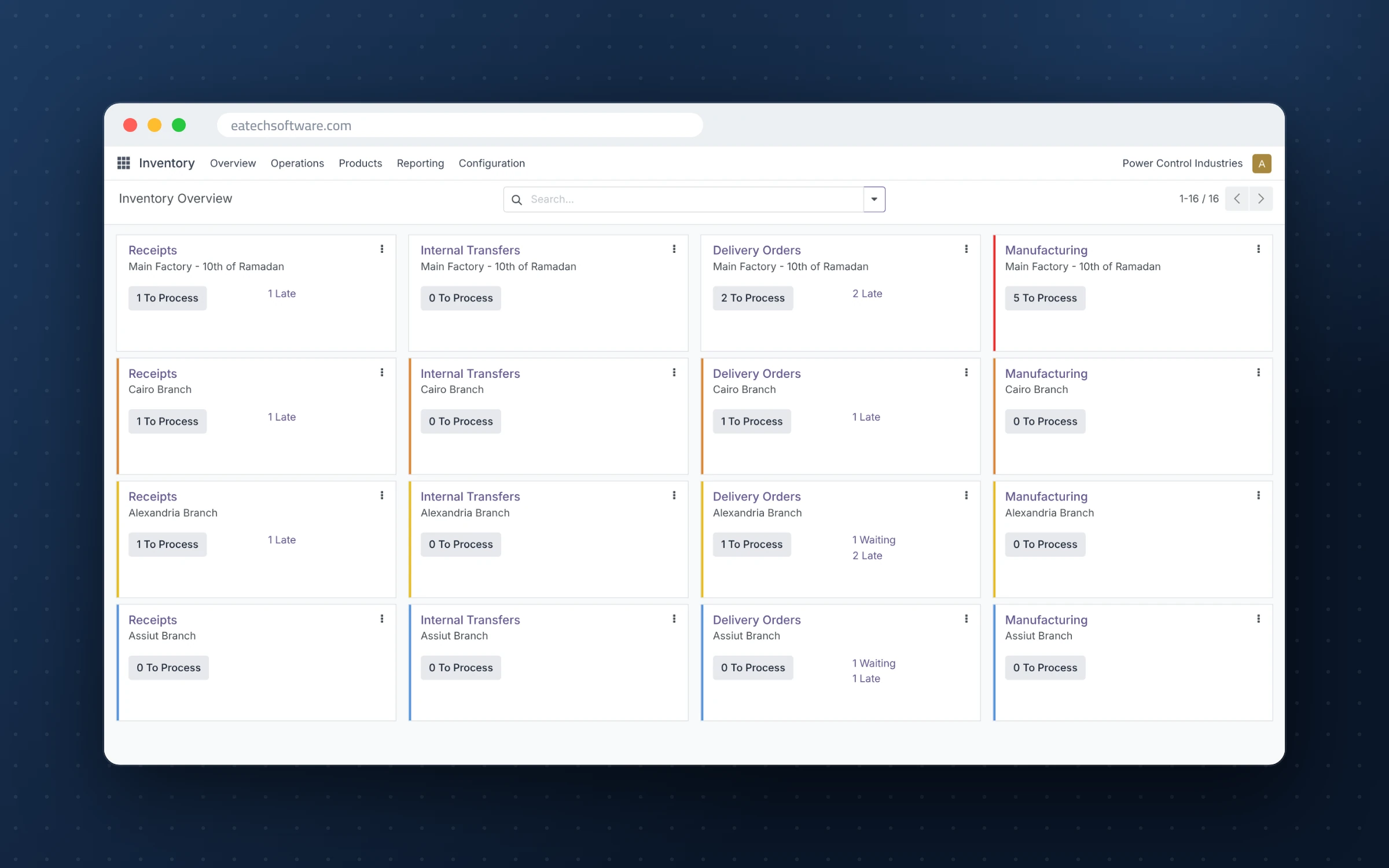Click the browser address bar eatechsoftware.com
The width and height of the screenshot is (1389, 868).
[460, 126]
